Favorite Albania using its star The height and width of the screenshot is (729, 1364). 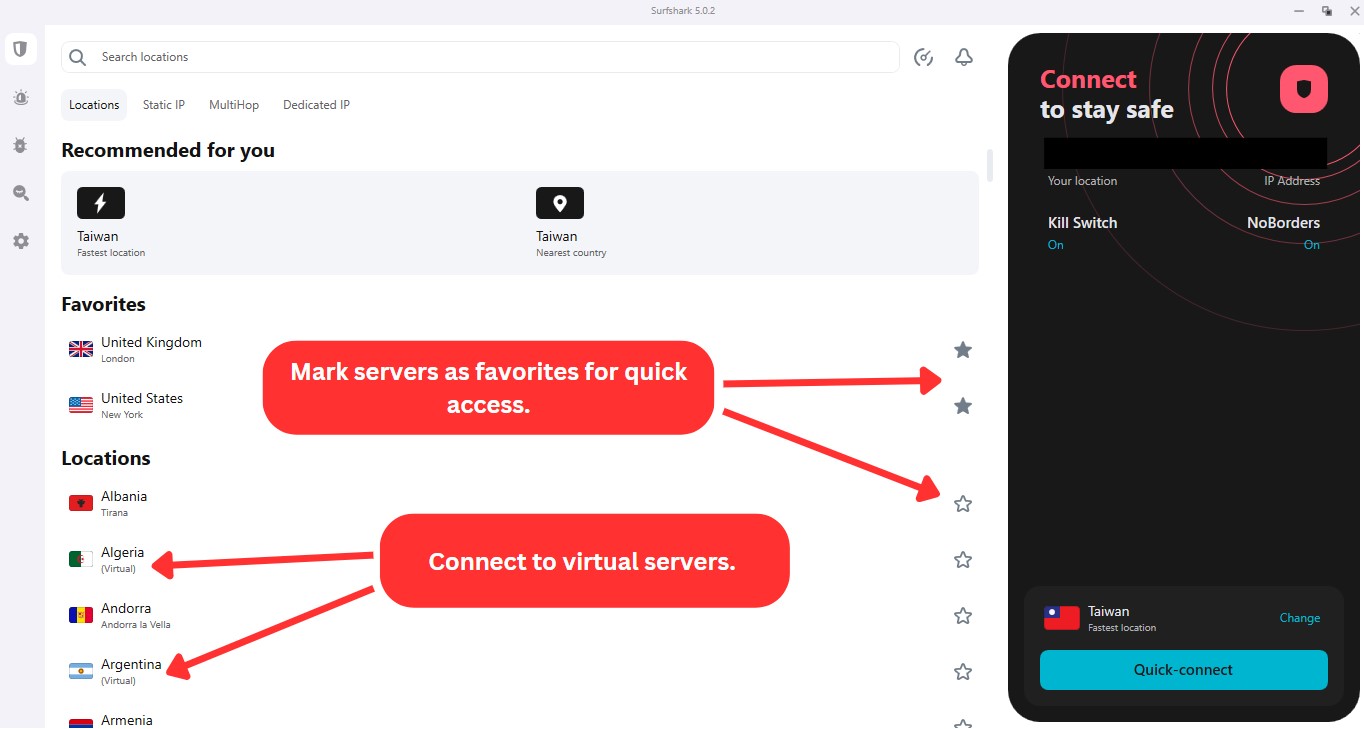coord(963,503)
